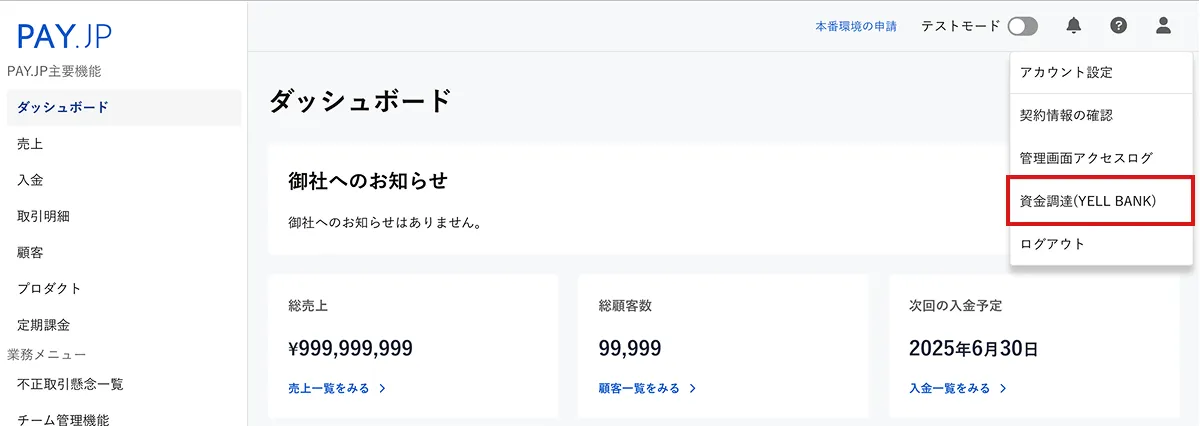Open 不正取引懸念一覧 in the sidebar
Viewport: 1200px width, 426px height.
pyautogui.click(x=70, y=384)
